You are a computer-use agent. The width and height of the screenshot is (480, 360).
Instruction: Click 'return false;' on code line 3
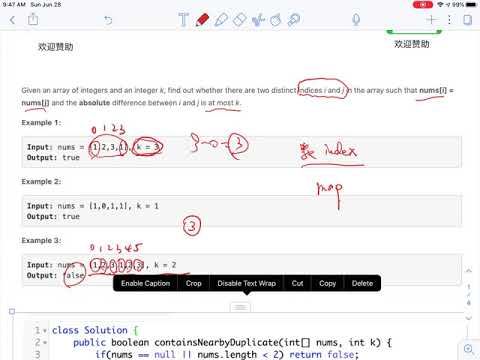tap(324, 354)
